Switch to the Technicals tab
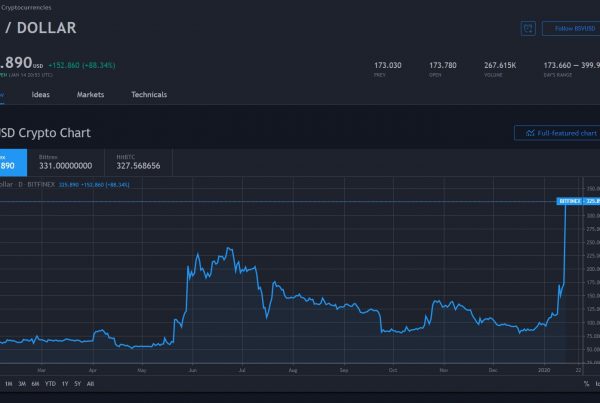This screenshot has width=600, height=403. click(149, 95)
